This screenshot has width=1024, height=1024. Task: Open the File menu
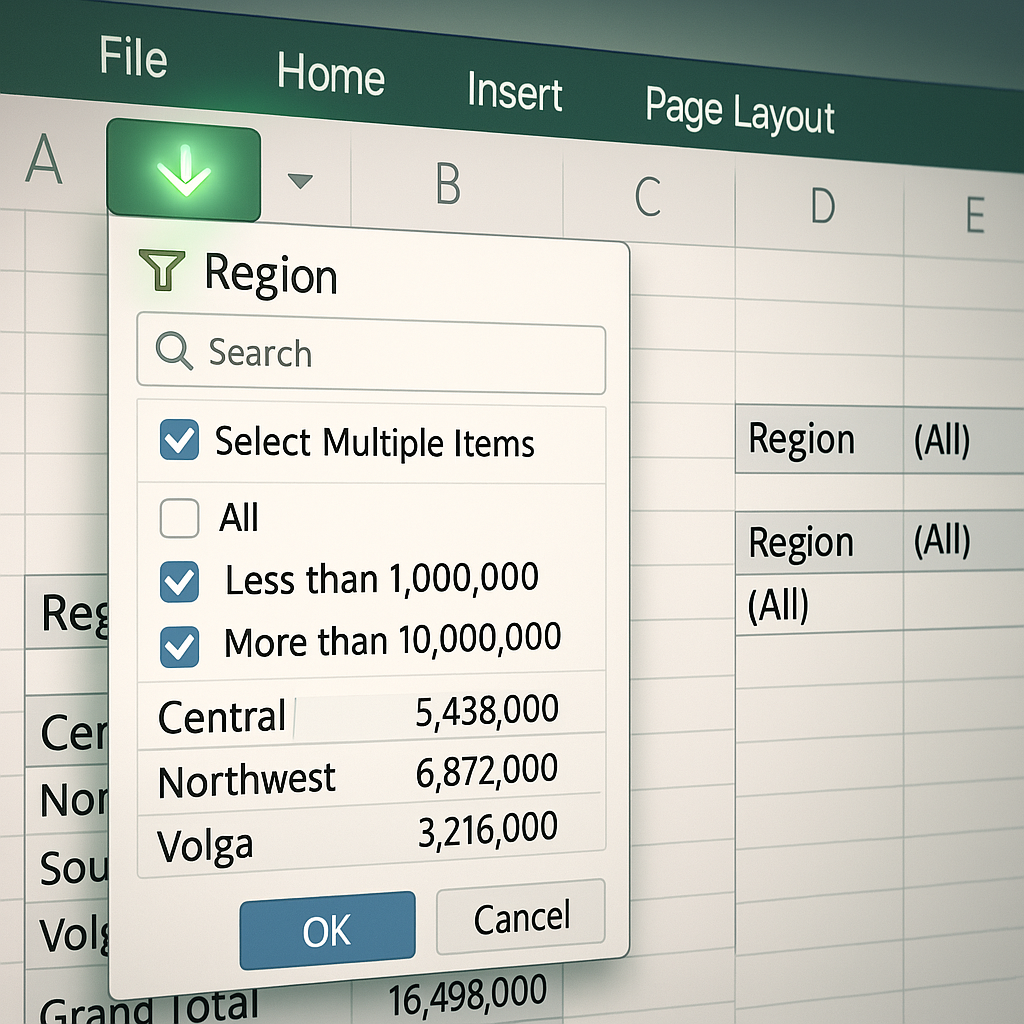(x=133, y=57)
